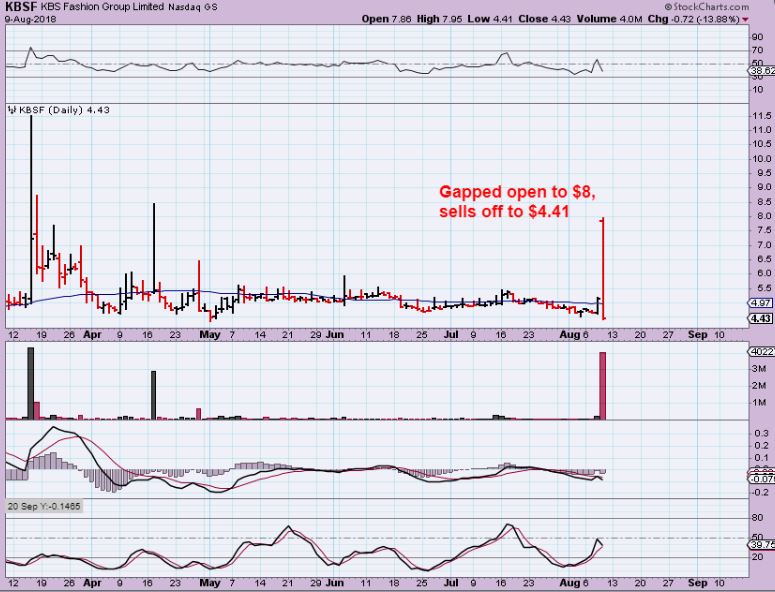This screenshot has height=592, width=775.
Task: Select the KBS Fashion Group Limited name
Action: coord(102,7)
